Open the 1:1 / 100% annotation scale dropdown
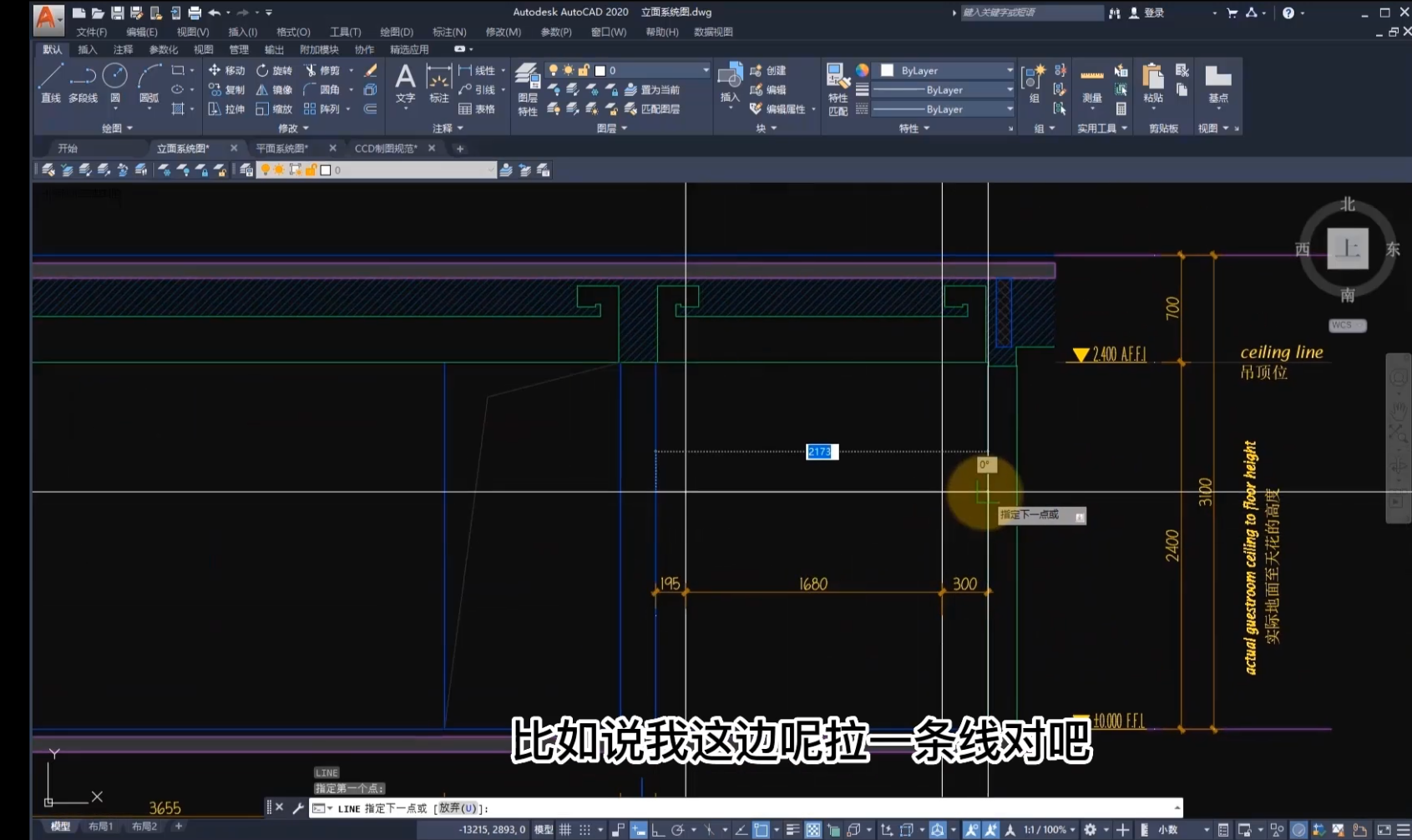This screenshot has width=1412, height=840. 1050,830
